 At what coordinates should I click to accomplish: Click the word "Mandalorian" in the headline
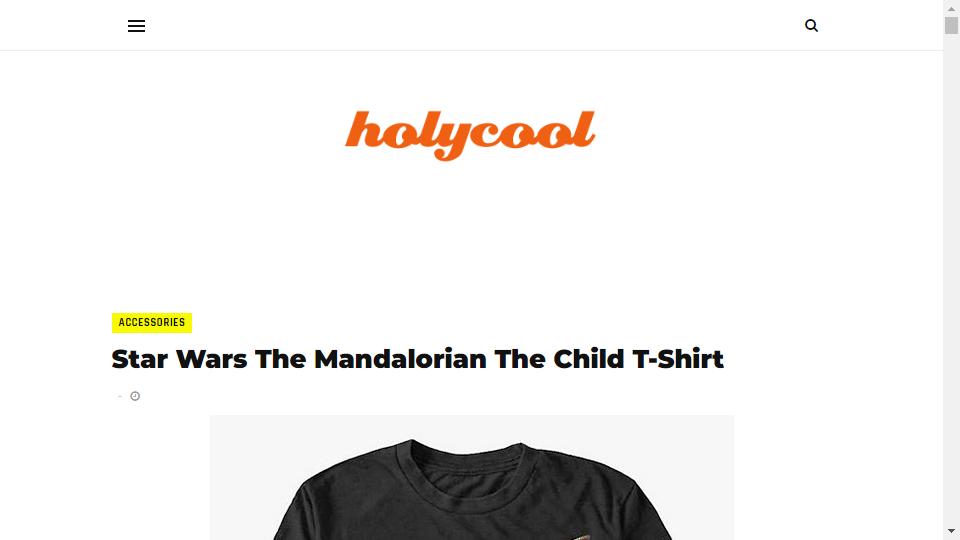click(x=400, y=359)
